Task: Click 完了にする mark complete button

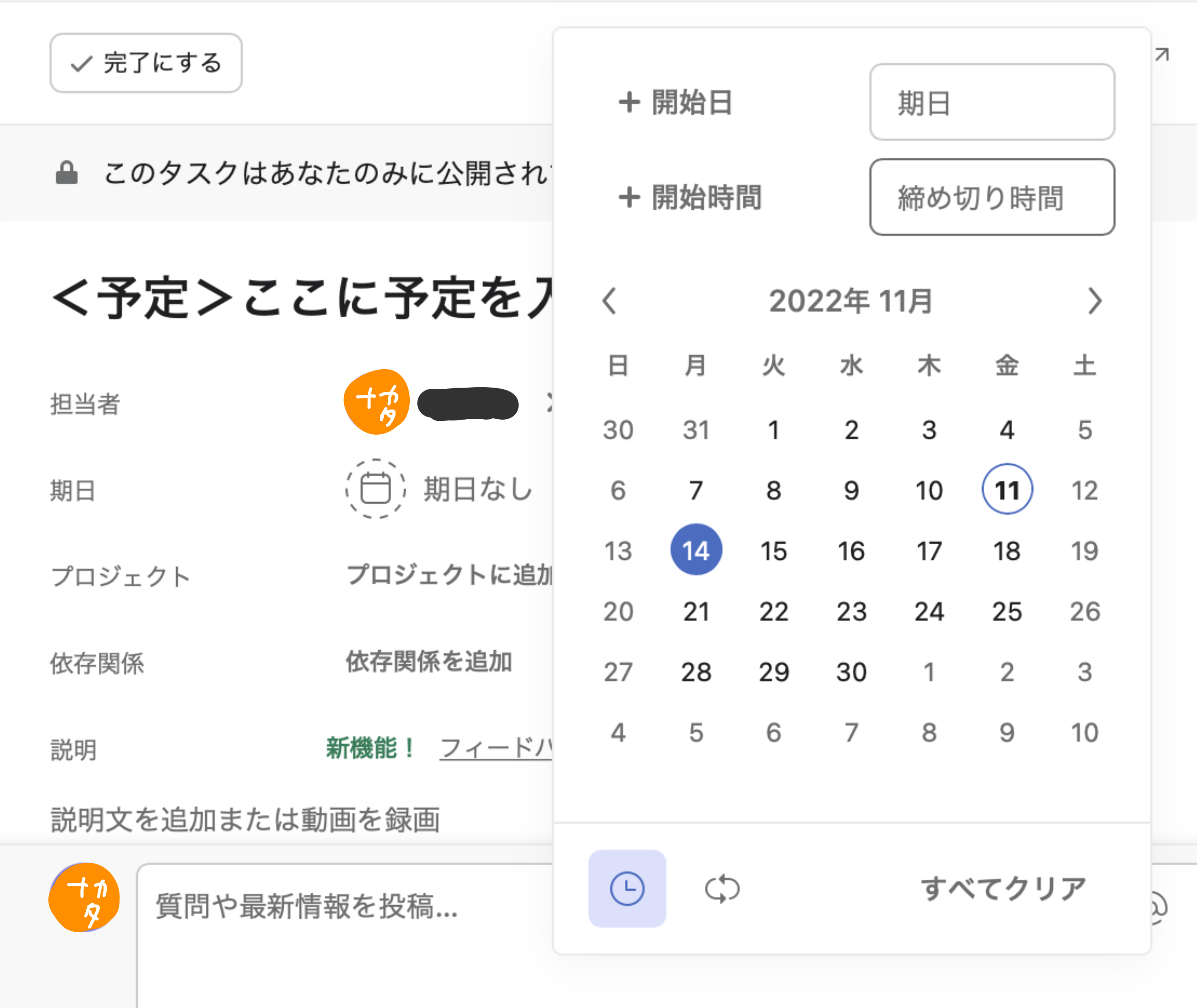Action: (146, 63)
